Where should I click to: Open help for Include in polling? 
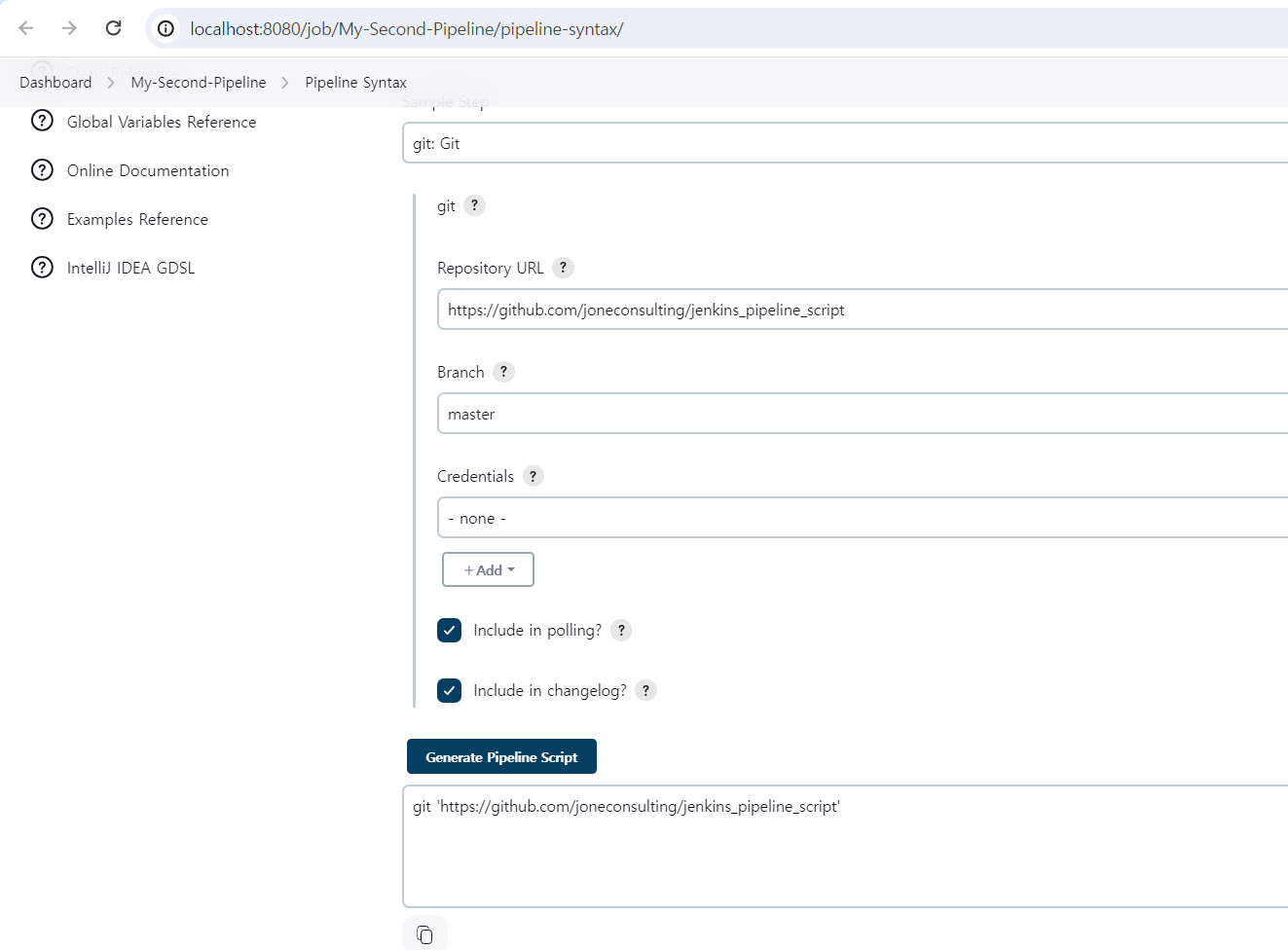(x=621, y=630)
